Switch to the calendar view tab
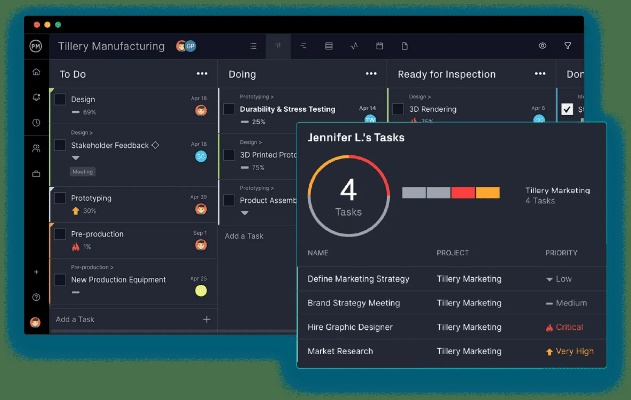This screenshot has height=400, width=631. pyautogui.click(x=380, y=46)
